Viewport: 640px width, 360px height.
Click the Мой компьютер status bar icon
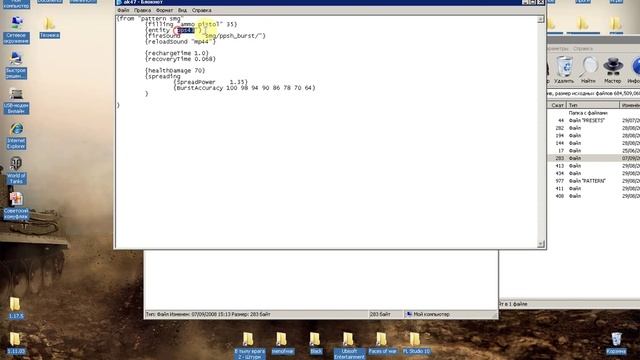pos(409,314)
